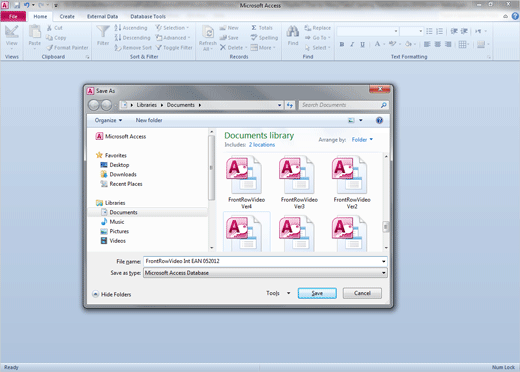Select Videos library

click(113, 241)
